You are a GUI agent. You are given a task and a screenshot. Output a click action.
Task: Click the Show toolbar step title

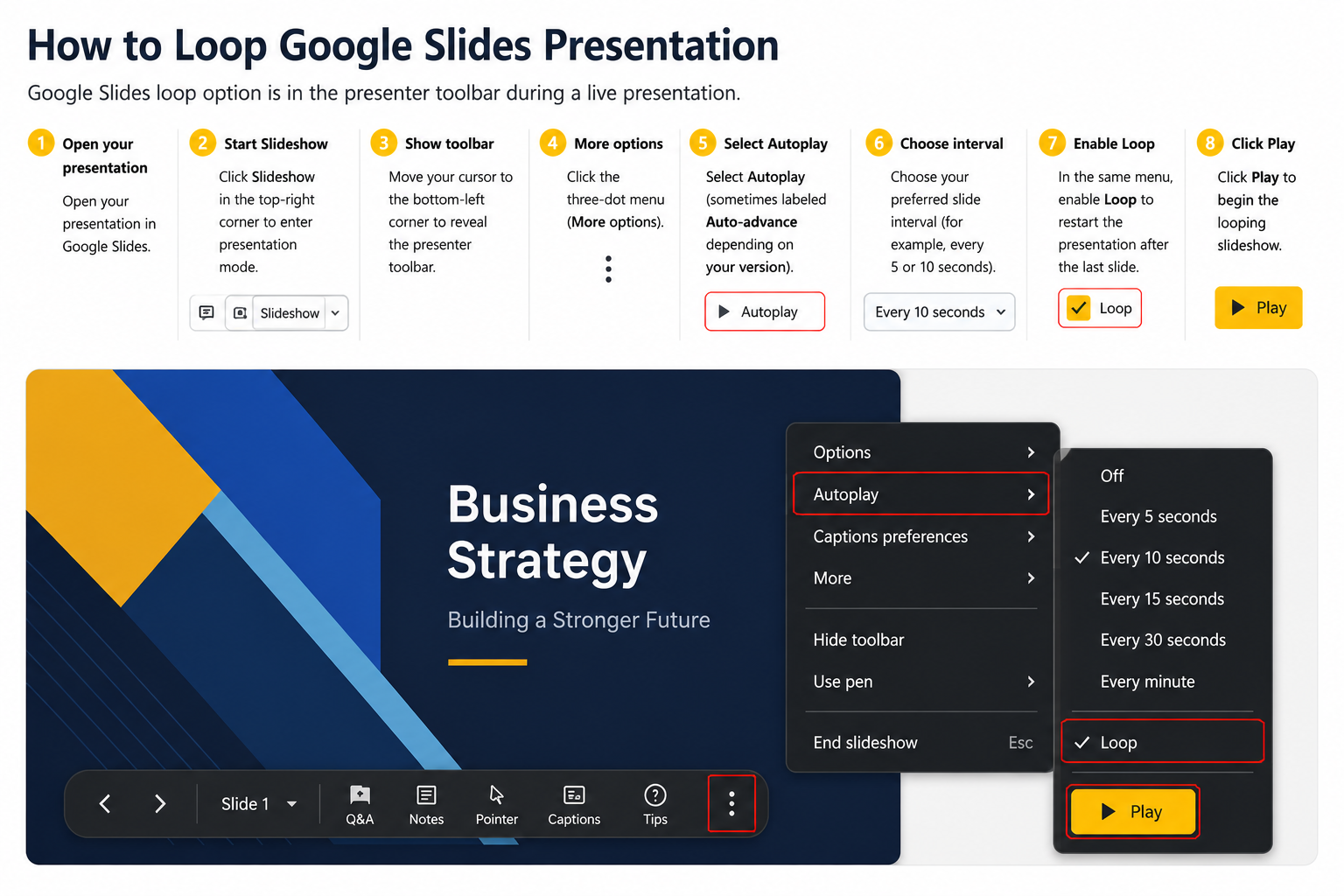(449, 143)
